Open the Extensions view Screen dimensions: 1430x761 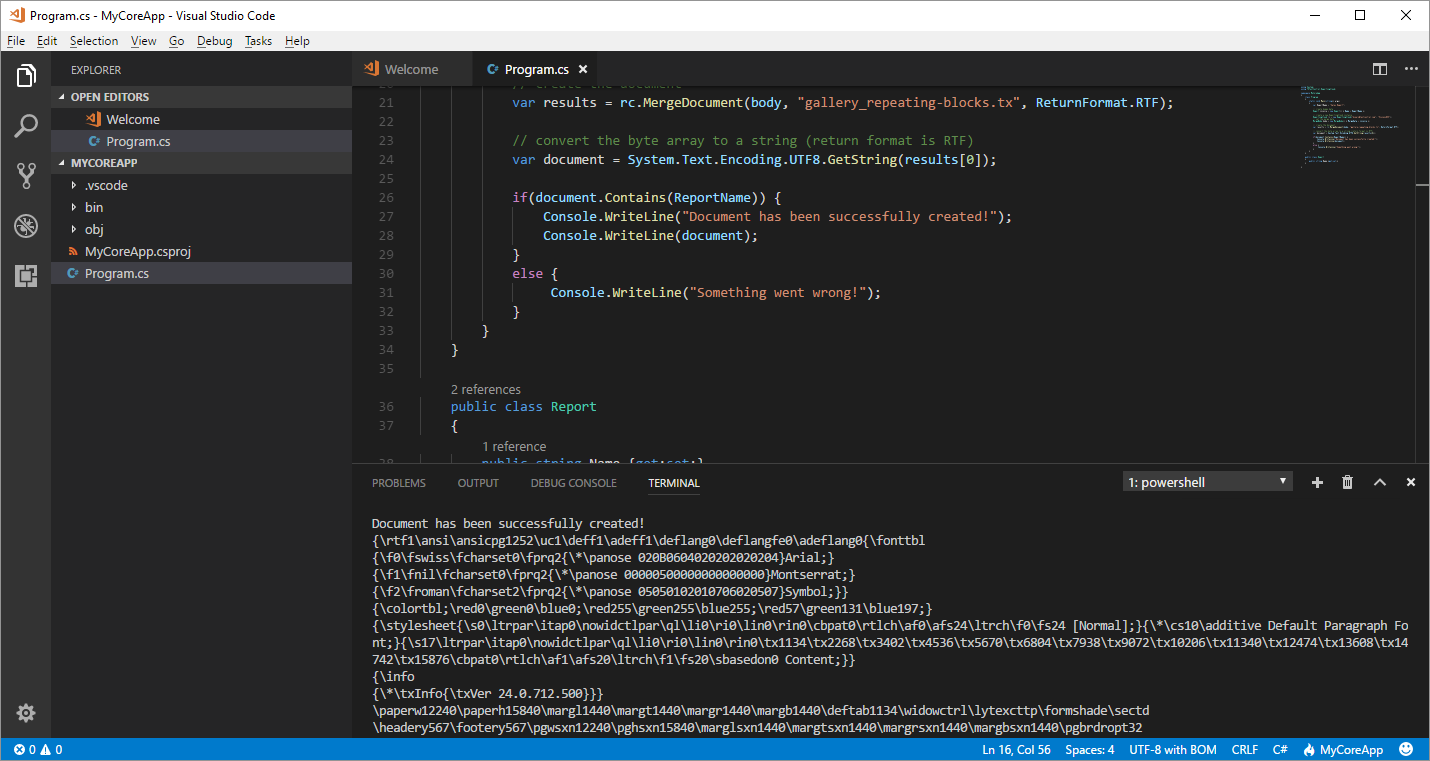coord(26,276)
